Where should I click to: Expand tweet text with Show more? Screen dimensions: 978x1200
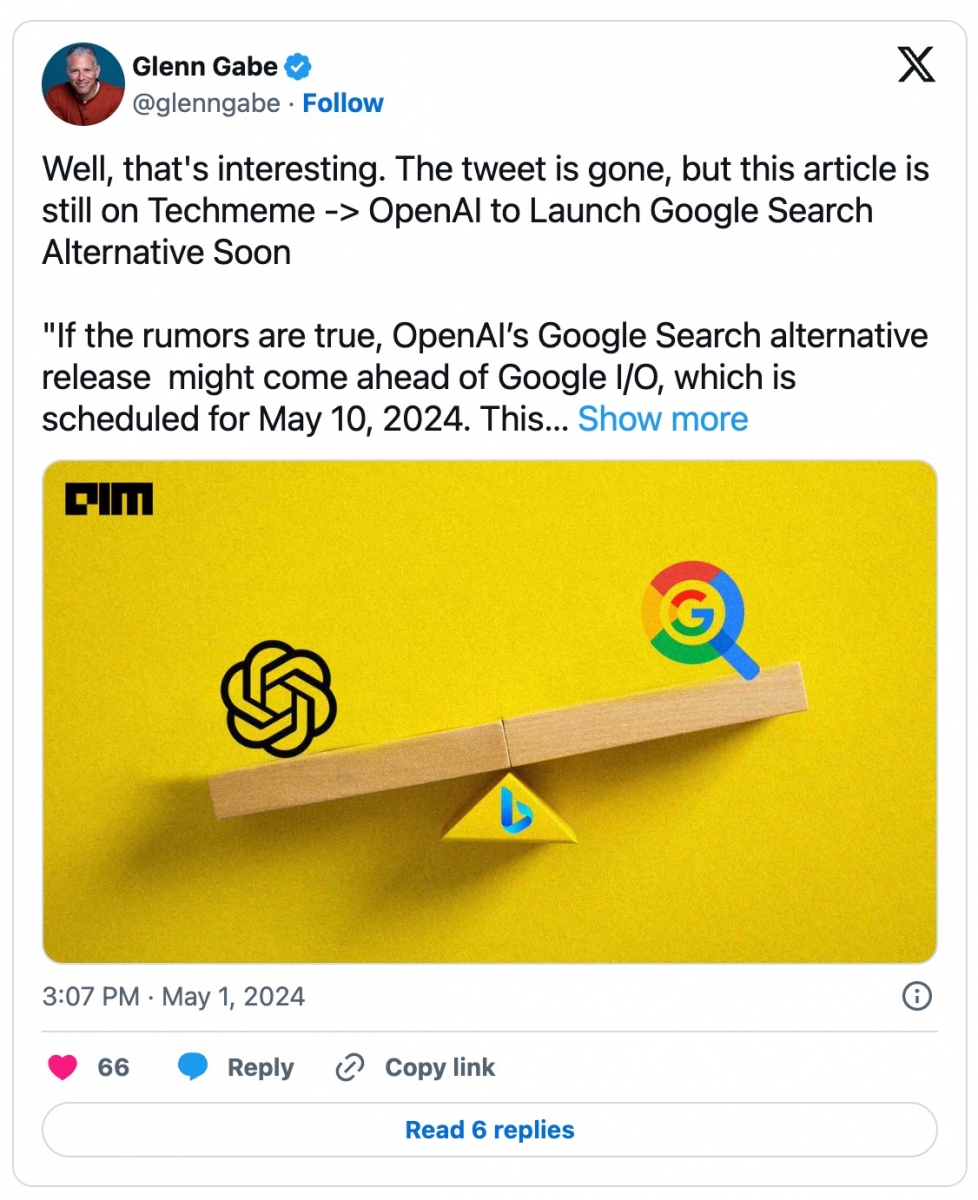point(662,419)
